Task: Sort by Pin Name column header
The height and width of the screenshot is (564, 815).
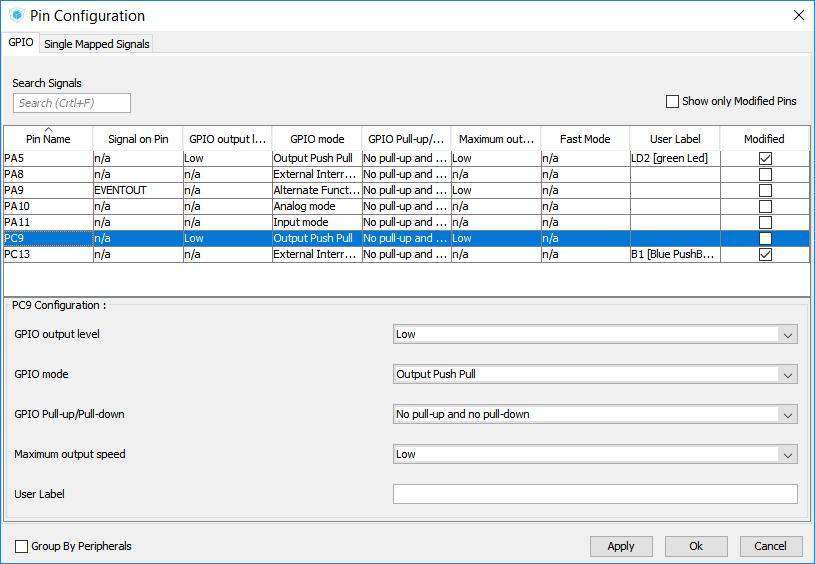Action: (48, 139)
